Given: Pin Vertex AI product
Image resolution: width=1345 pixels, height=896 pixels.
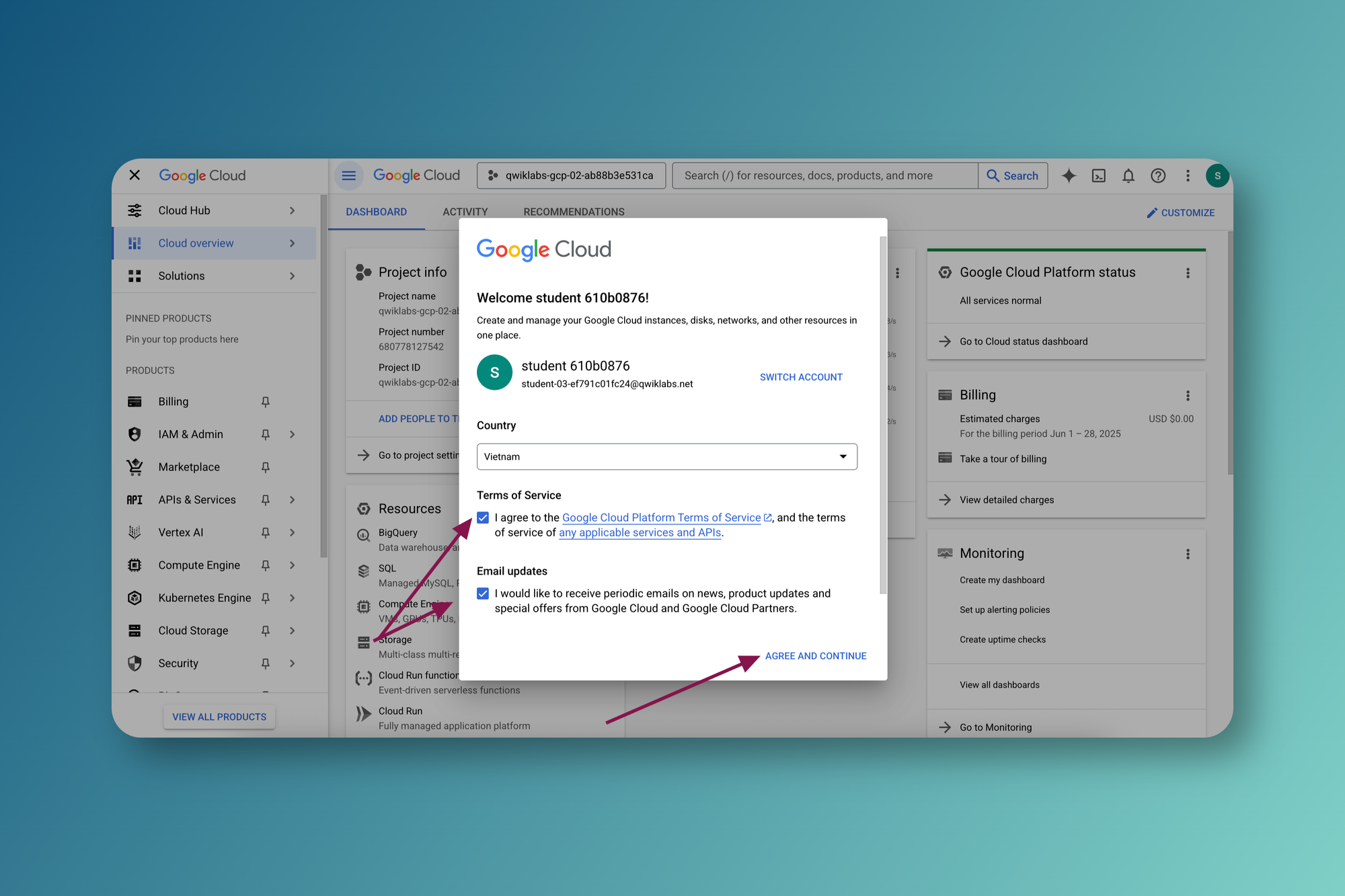Looking at the screenshot, I should (x=266, y=532).
